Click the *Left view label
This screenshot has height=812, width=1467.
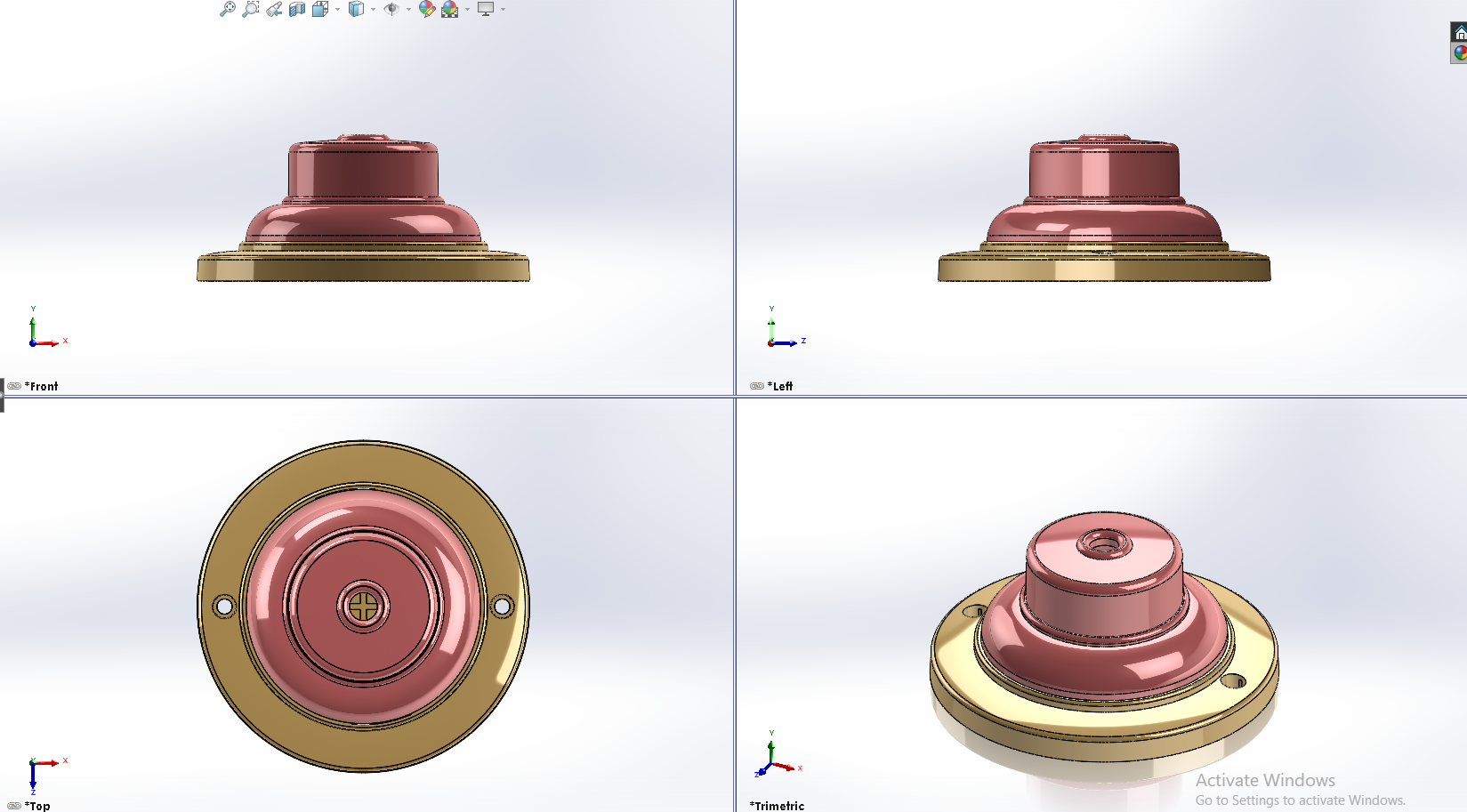tap(780, 386)
